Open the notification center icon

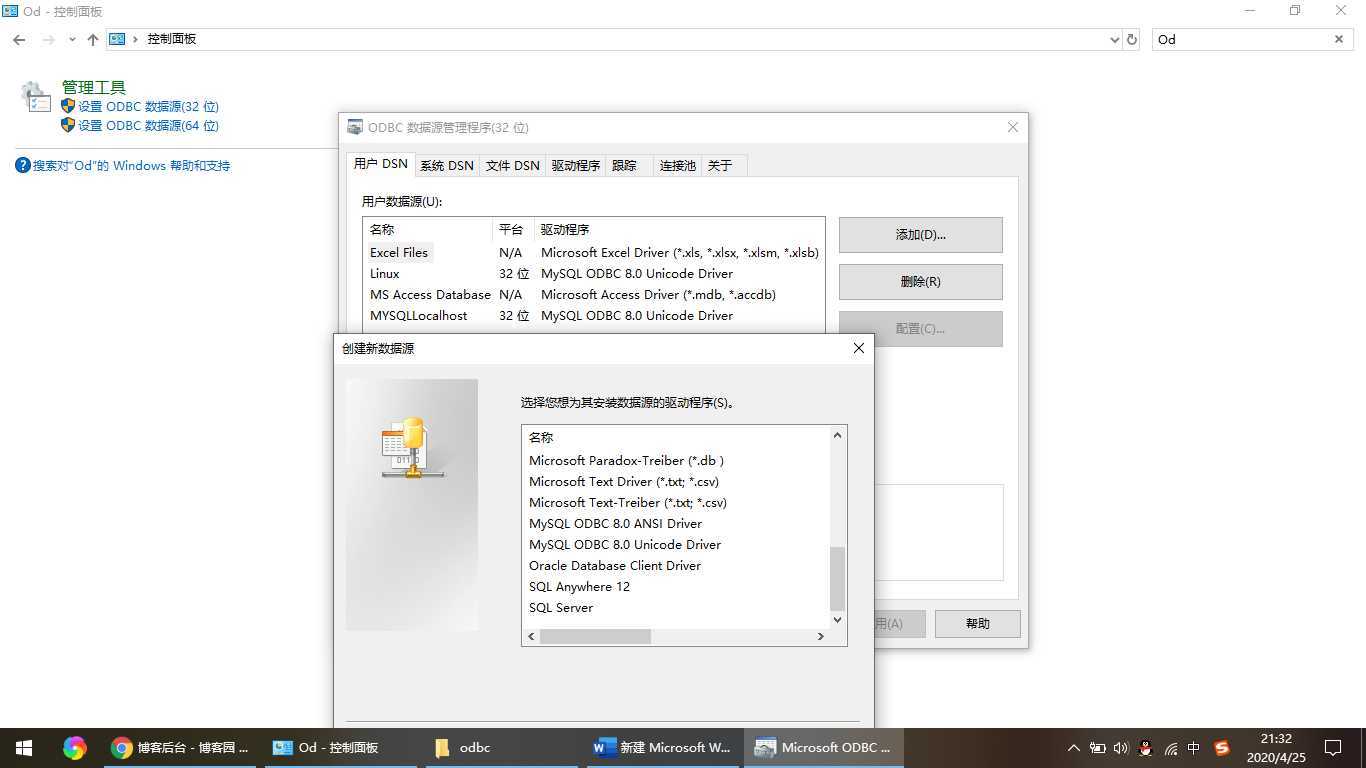(1332, 747)
